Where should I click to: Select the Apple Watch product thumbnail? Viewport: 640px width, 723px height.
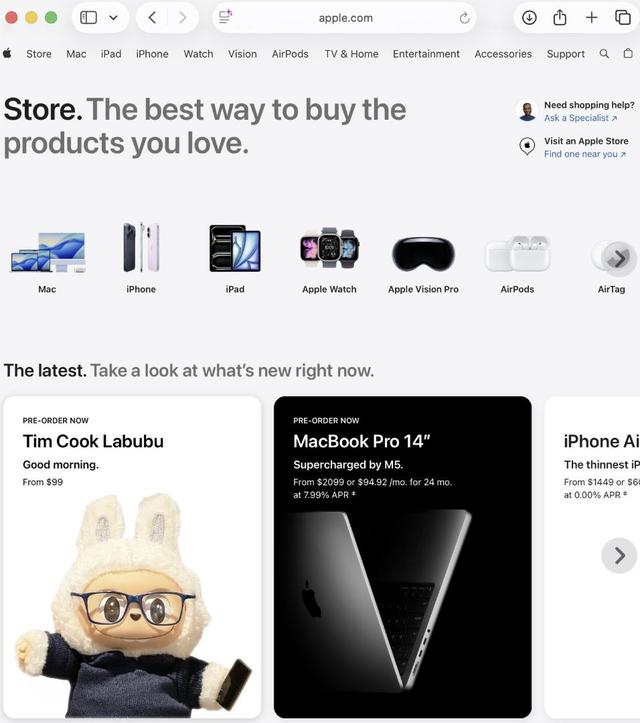pyautogui.click(x=329, y=258)
